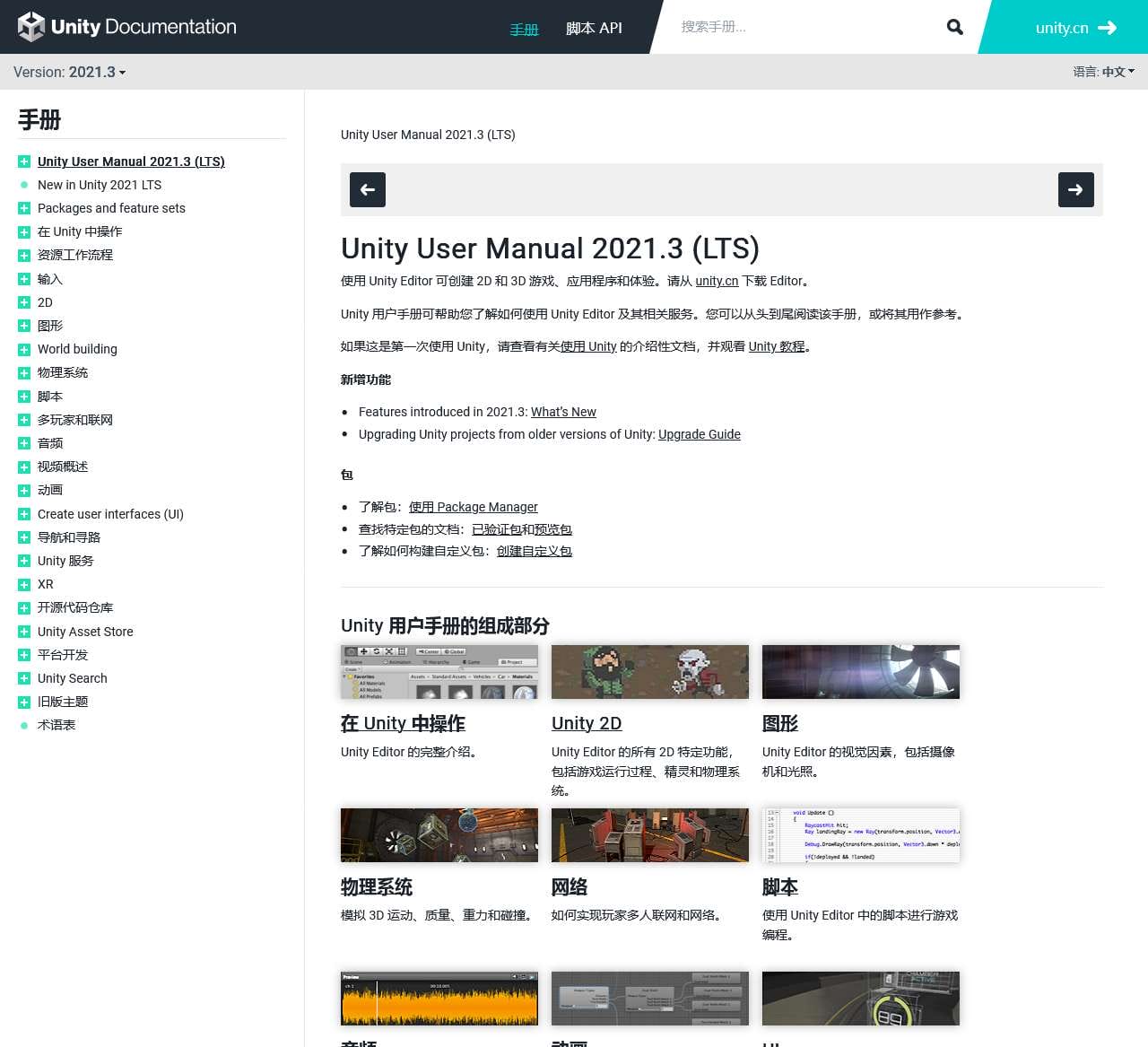Expand the sidebar 图形 plus icon
The image size is (1148, 1047).
pos(24,326)
